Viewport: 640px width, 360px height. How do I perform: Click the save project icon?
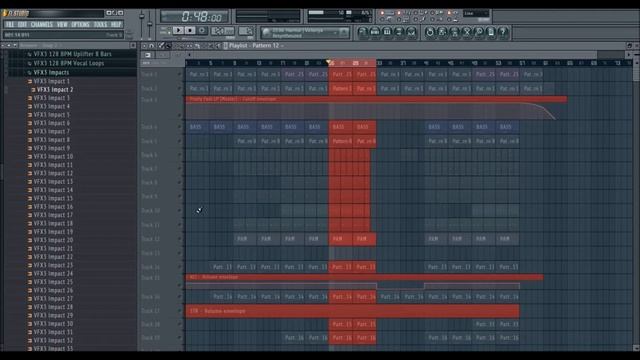[442, 32]
